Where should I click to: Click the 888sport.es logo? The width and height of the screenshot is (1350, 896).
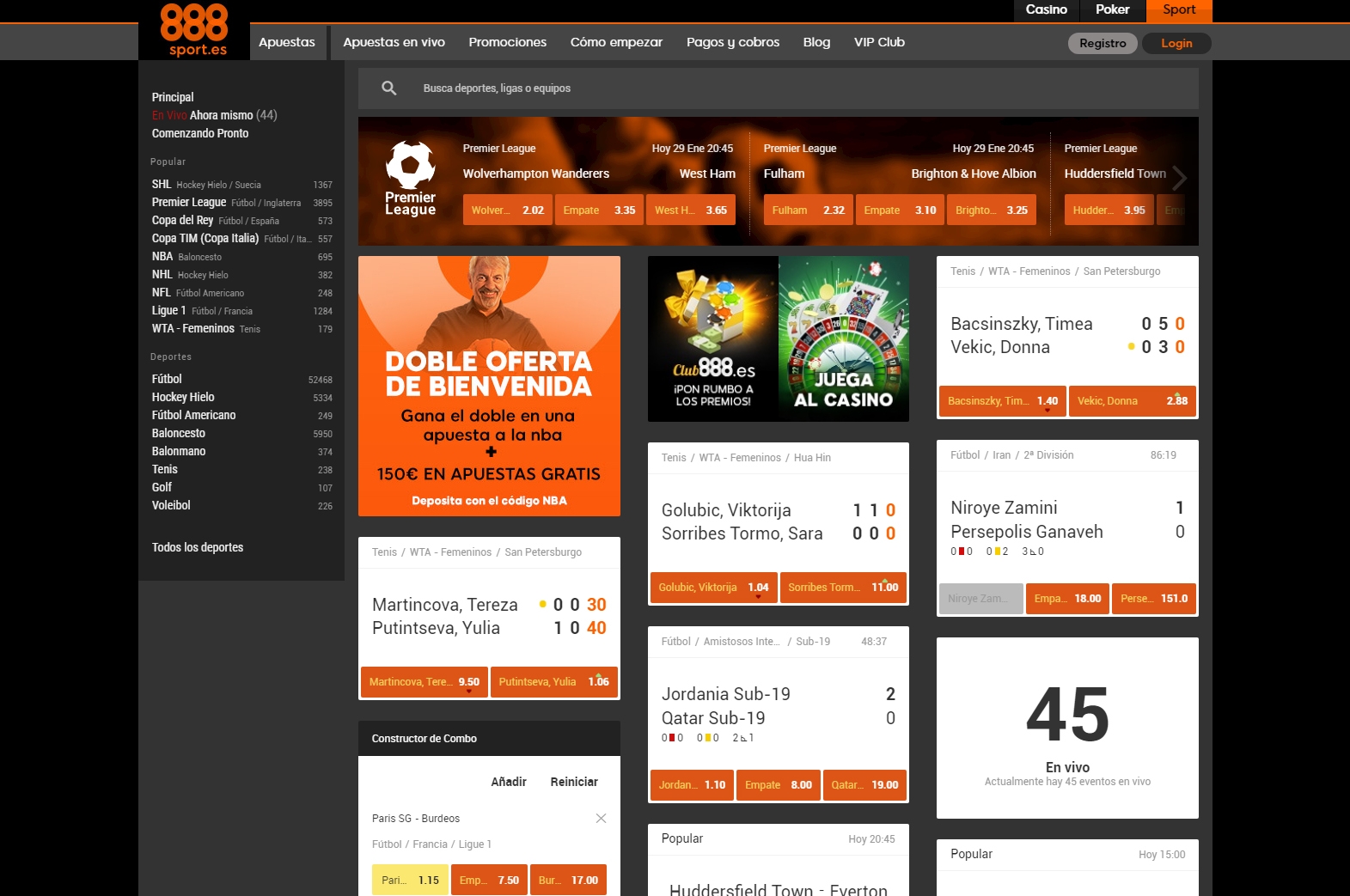click(x=194, y=30)
